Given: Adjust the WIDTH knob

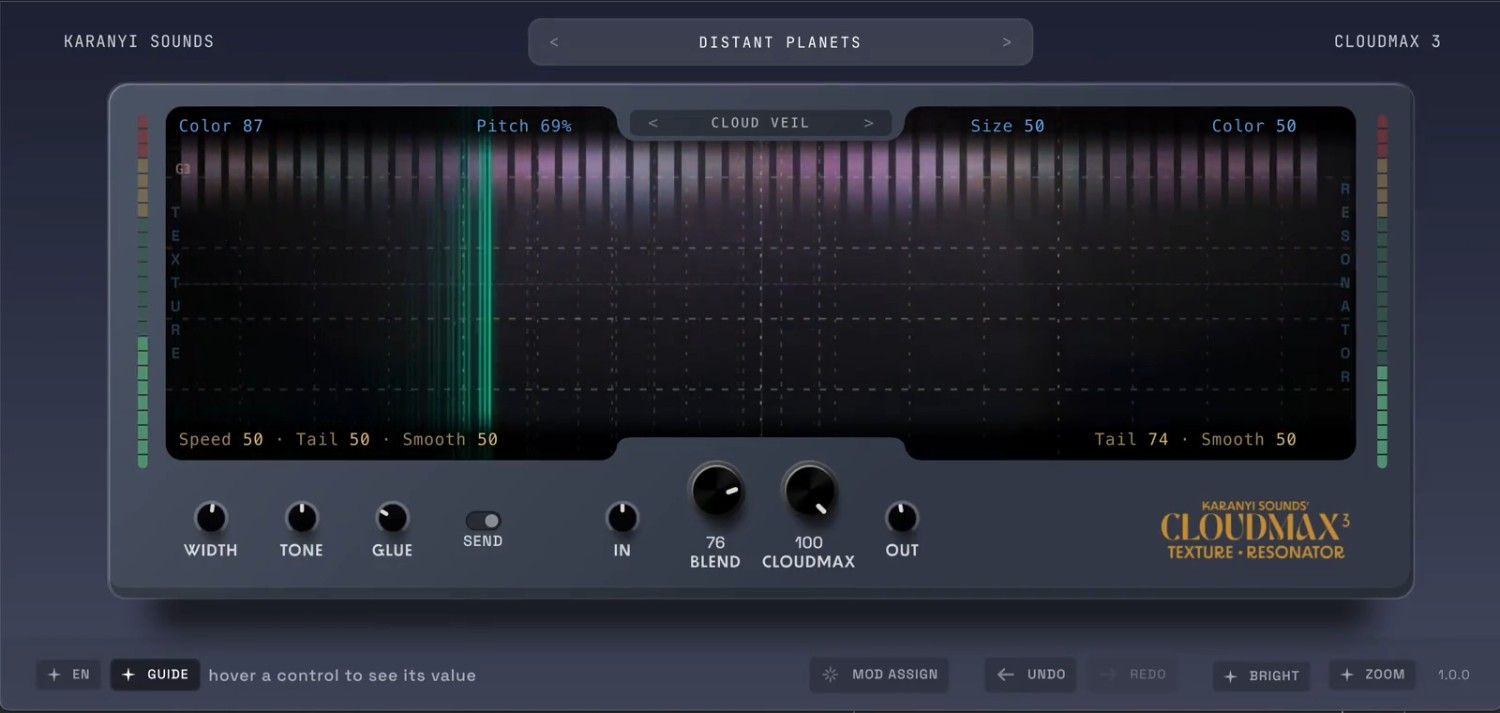Looking at the screenshot, I should pyautogui.click(x=211, y=518).
